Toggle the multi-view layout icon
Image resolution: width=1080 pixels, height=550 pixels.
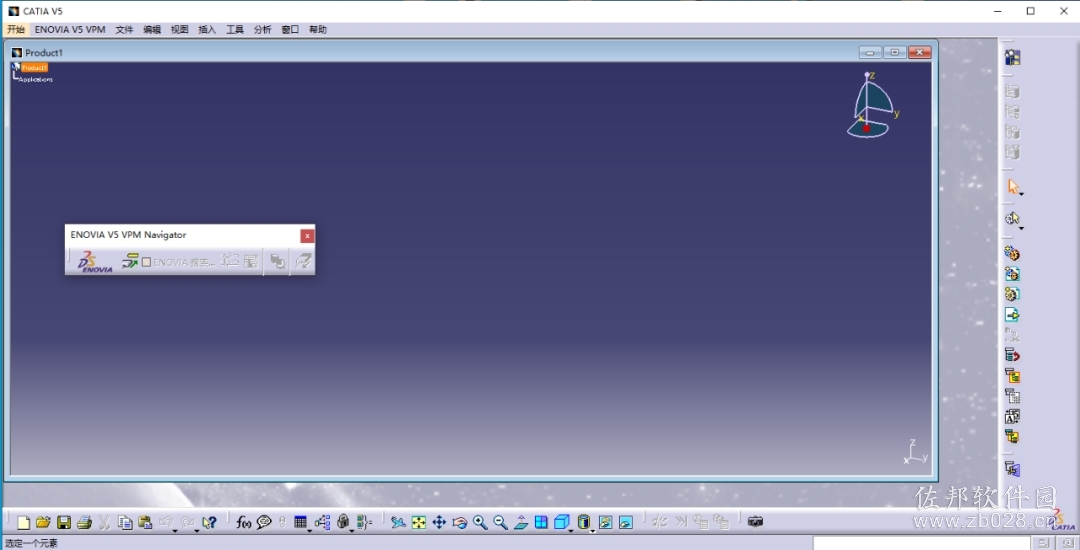[x=541, y=522]
